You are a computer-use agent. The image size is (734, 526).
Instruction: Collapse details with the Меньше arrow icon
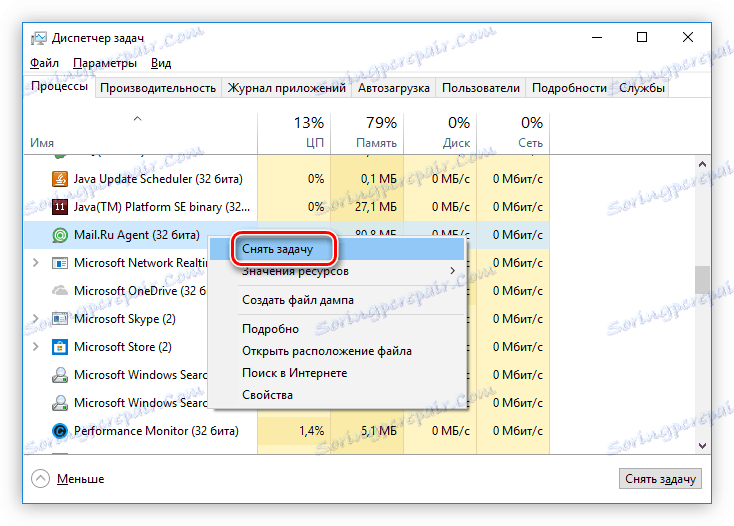coord(40,478)
